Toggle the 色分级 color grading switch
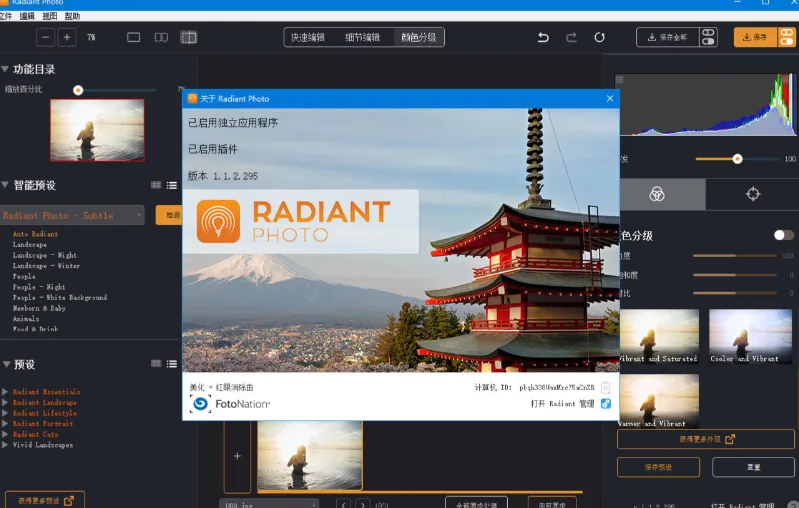 [x=783, y=235]
